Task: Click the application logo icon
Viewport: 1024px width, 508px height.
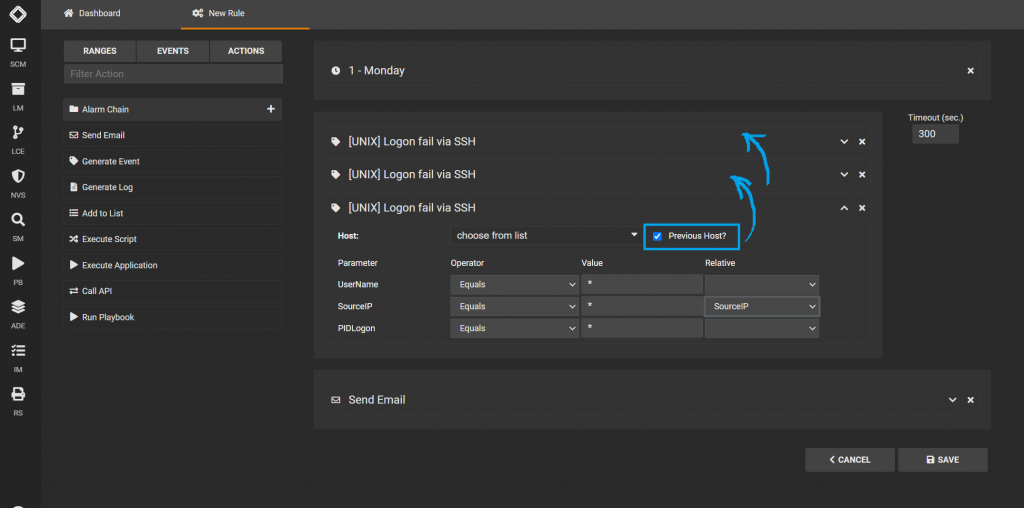Action: [x=18, y=13]
